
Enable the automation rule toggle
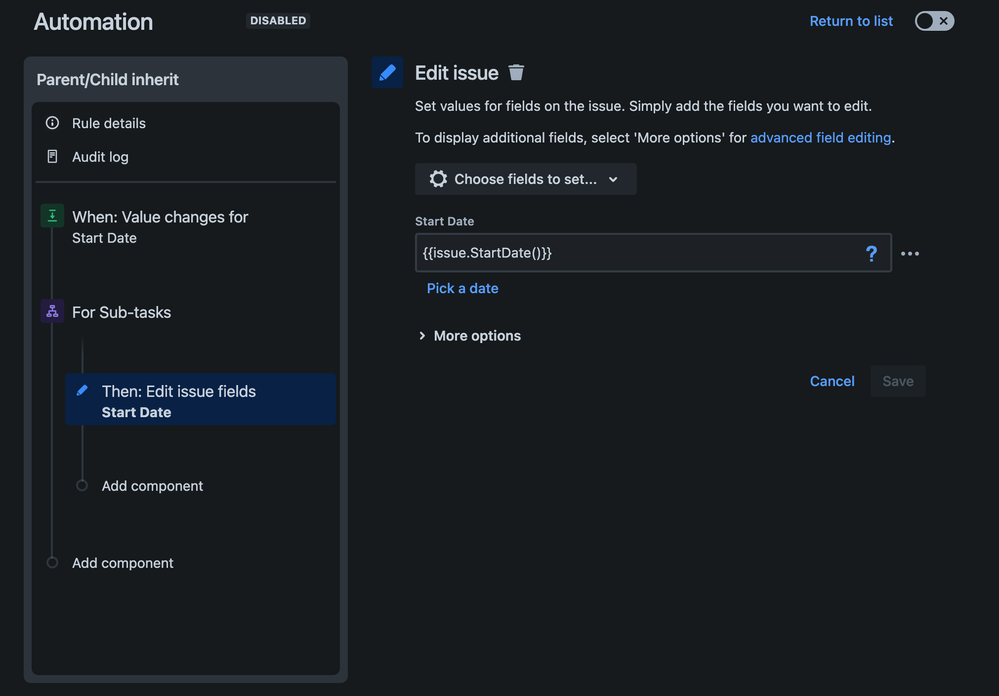[934, 21]
